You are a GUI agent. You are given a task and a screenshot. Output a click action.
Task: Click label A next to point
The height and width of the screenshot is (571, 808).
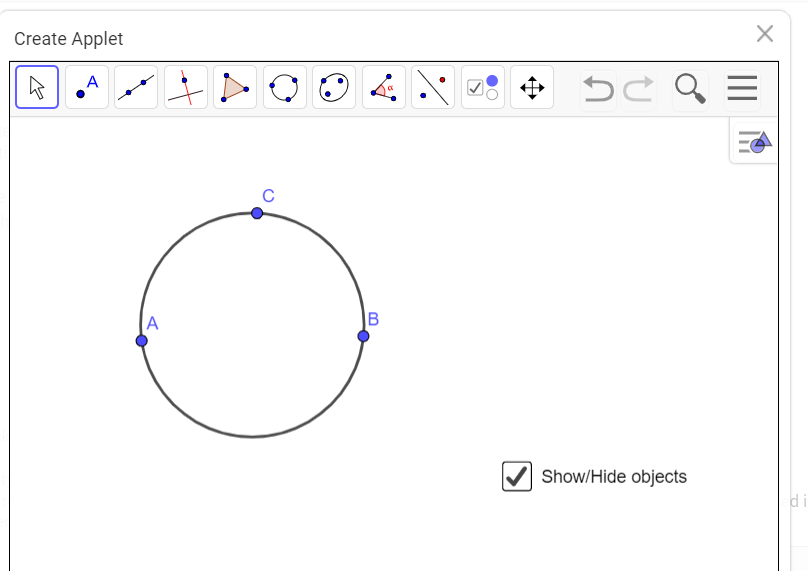click(152, 323)
